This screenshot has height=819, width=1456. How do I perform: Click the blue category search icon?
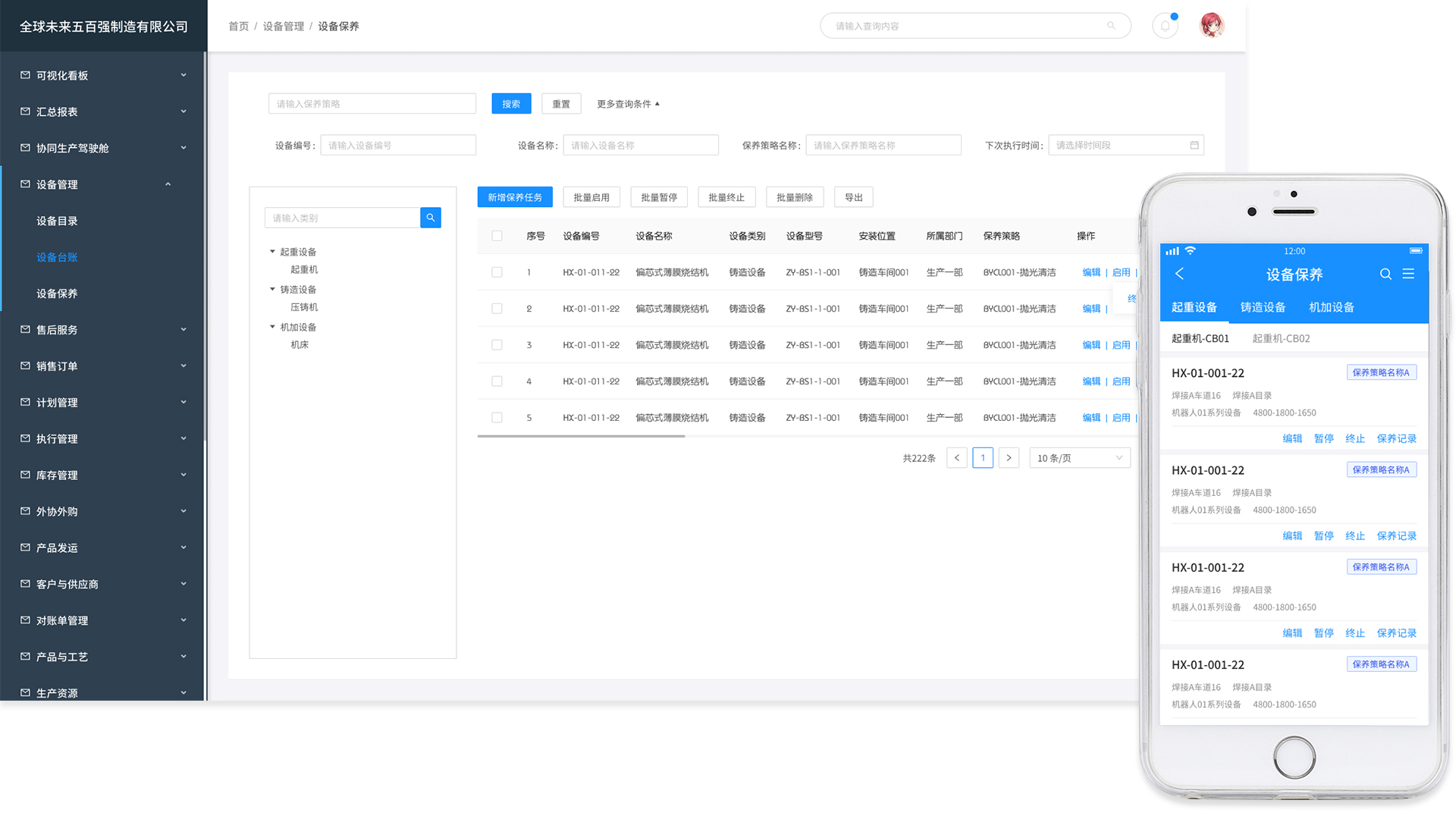[430, 218]
